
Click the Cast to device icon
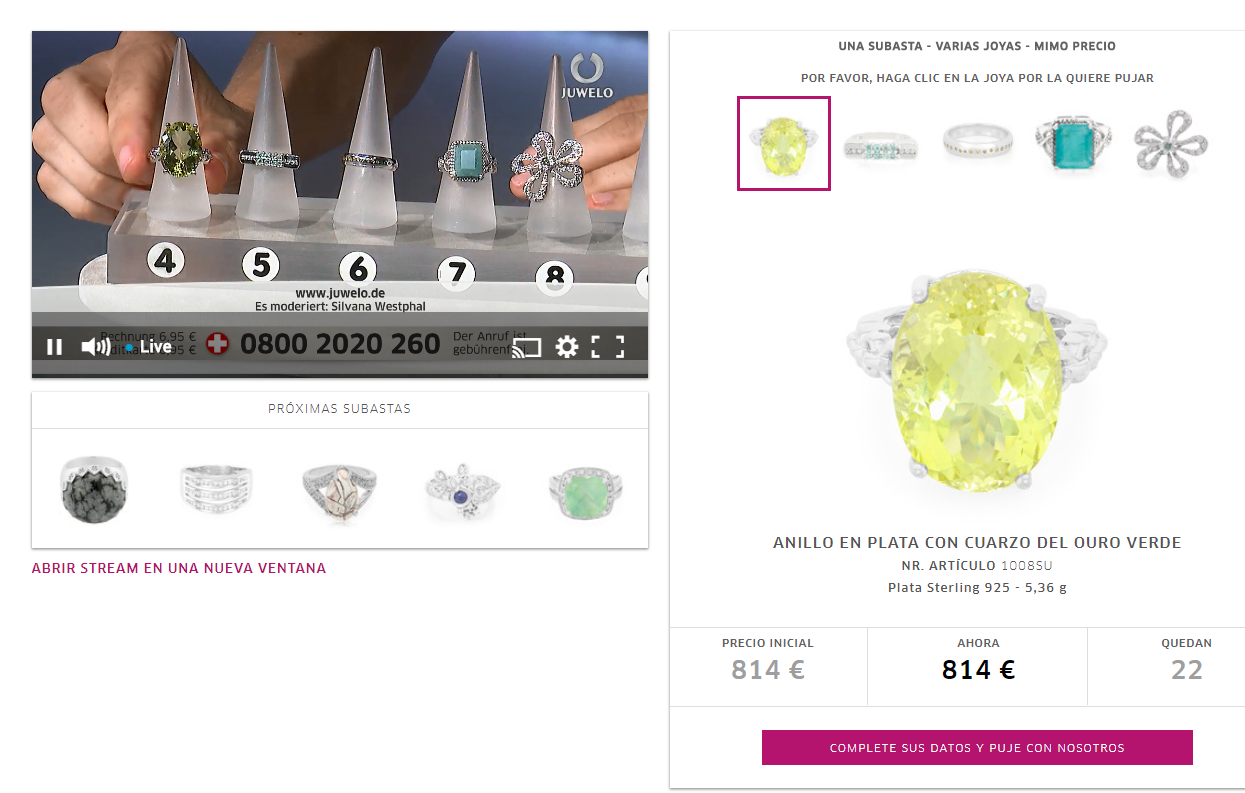click(x=526, y=347)
